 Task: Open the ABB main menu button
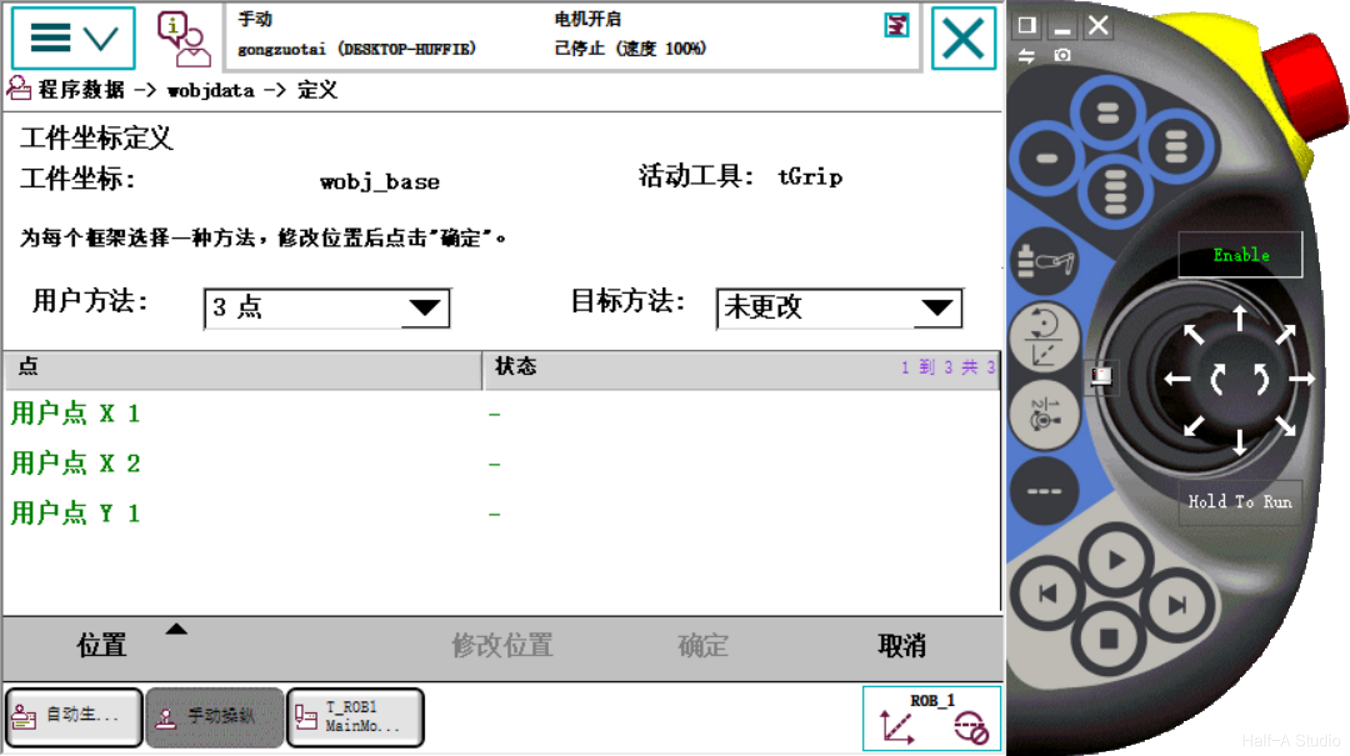(73, 38)
